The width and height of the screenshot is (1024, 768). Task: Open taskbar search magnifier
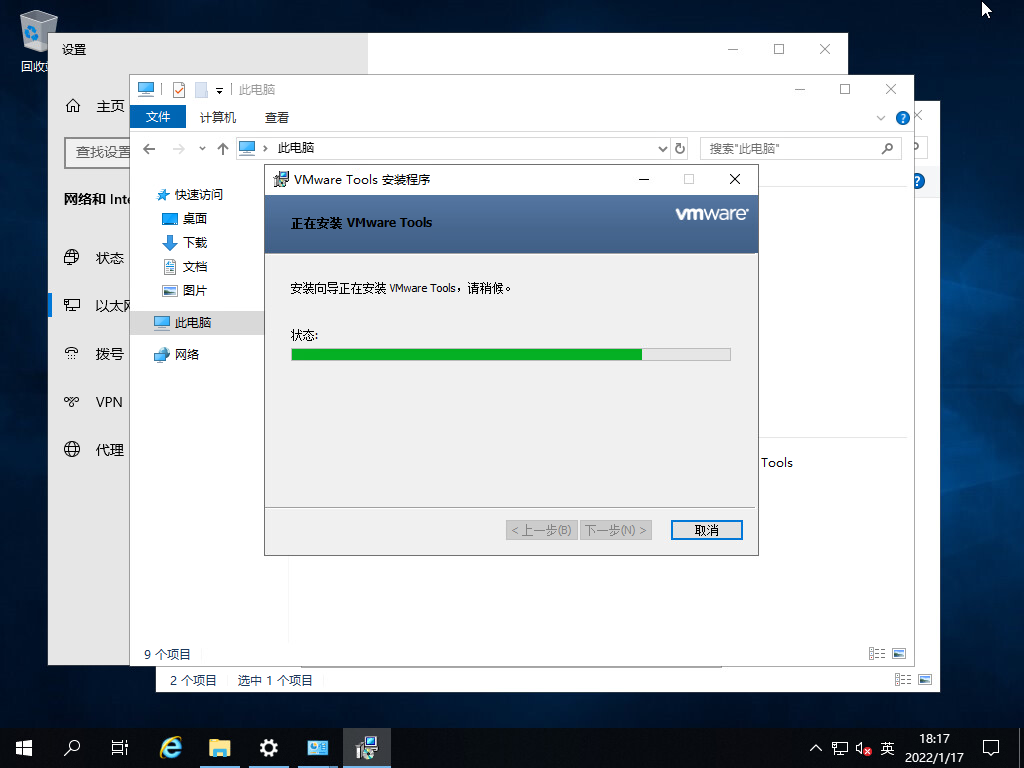click(x=72, y=748)
